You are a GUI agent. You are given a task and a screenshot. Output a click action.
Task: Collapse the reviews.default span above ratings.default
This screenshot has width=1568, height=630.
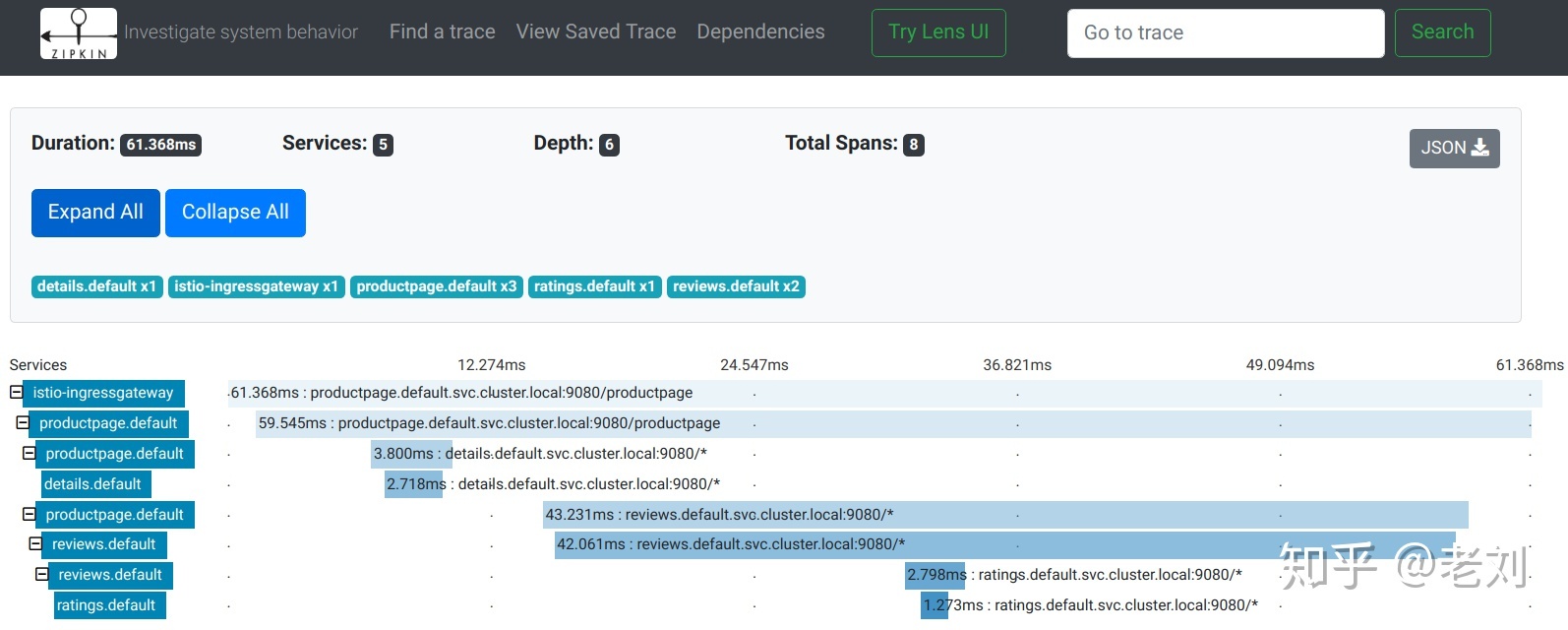pos(41,575)
